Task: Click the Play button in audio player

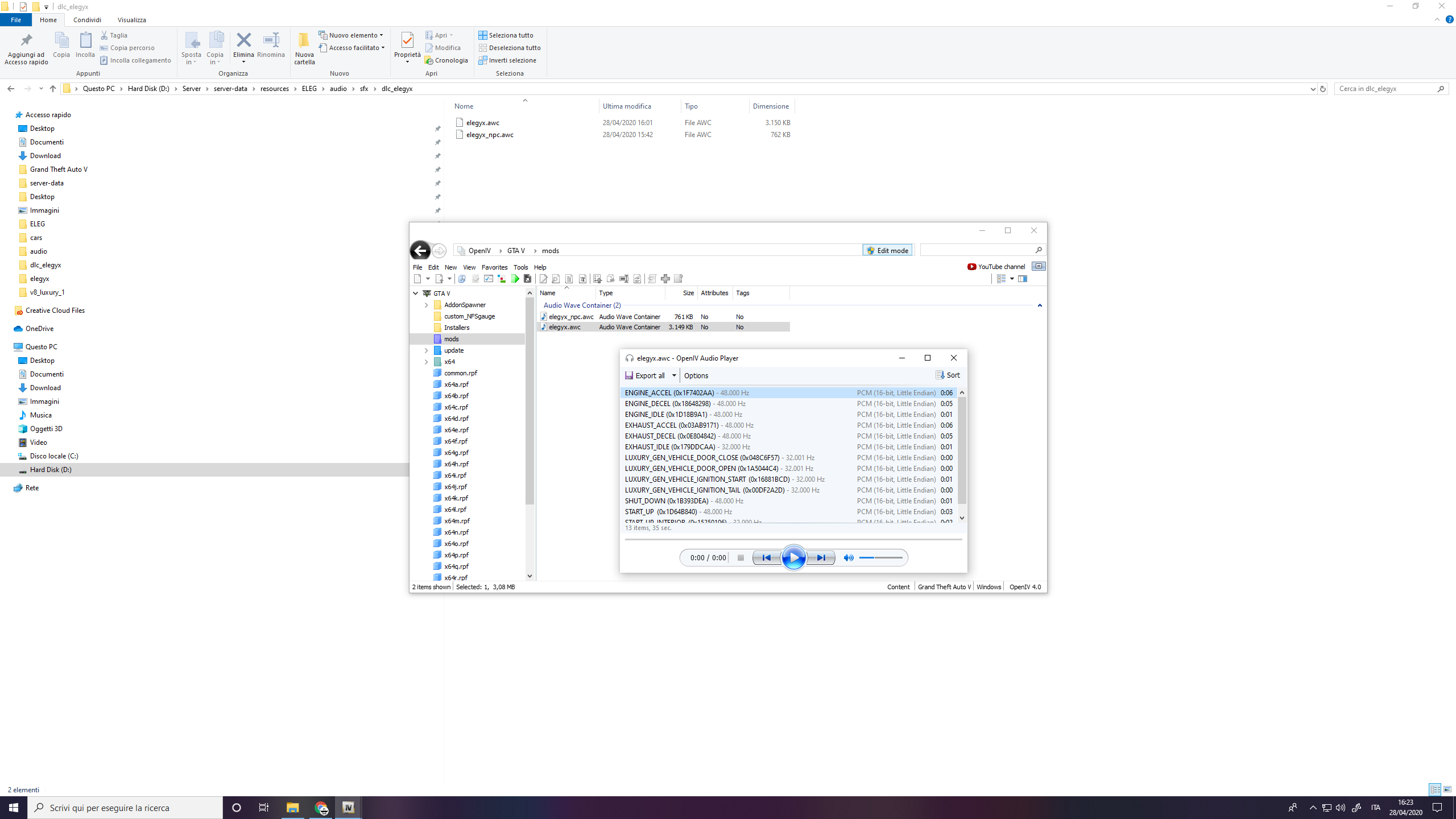Action: pyautogui.click(x=793, y=557)
